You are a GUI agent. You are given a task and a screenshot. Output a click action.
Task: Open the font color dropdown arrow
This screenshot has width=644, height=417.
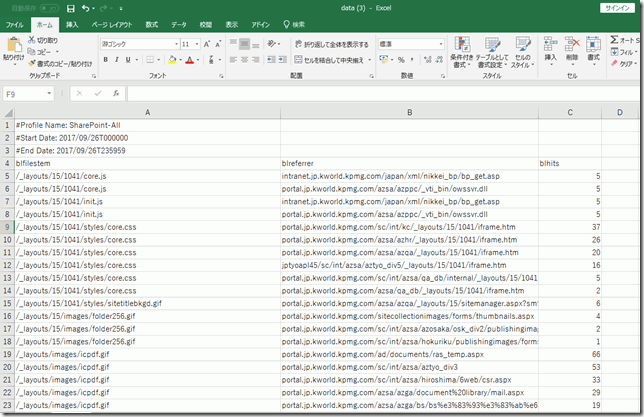coord(198,60)
